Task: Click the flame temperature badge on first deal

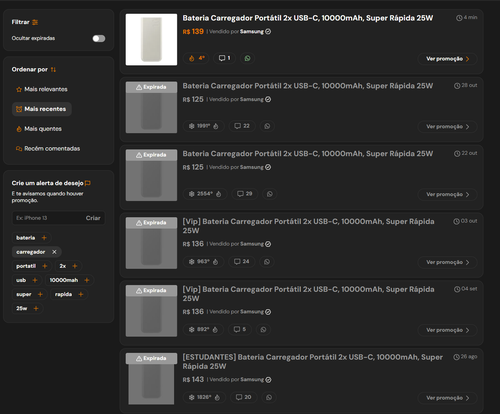Action: tap(196, 58)
